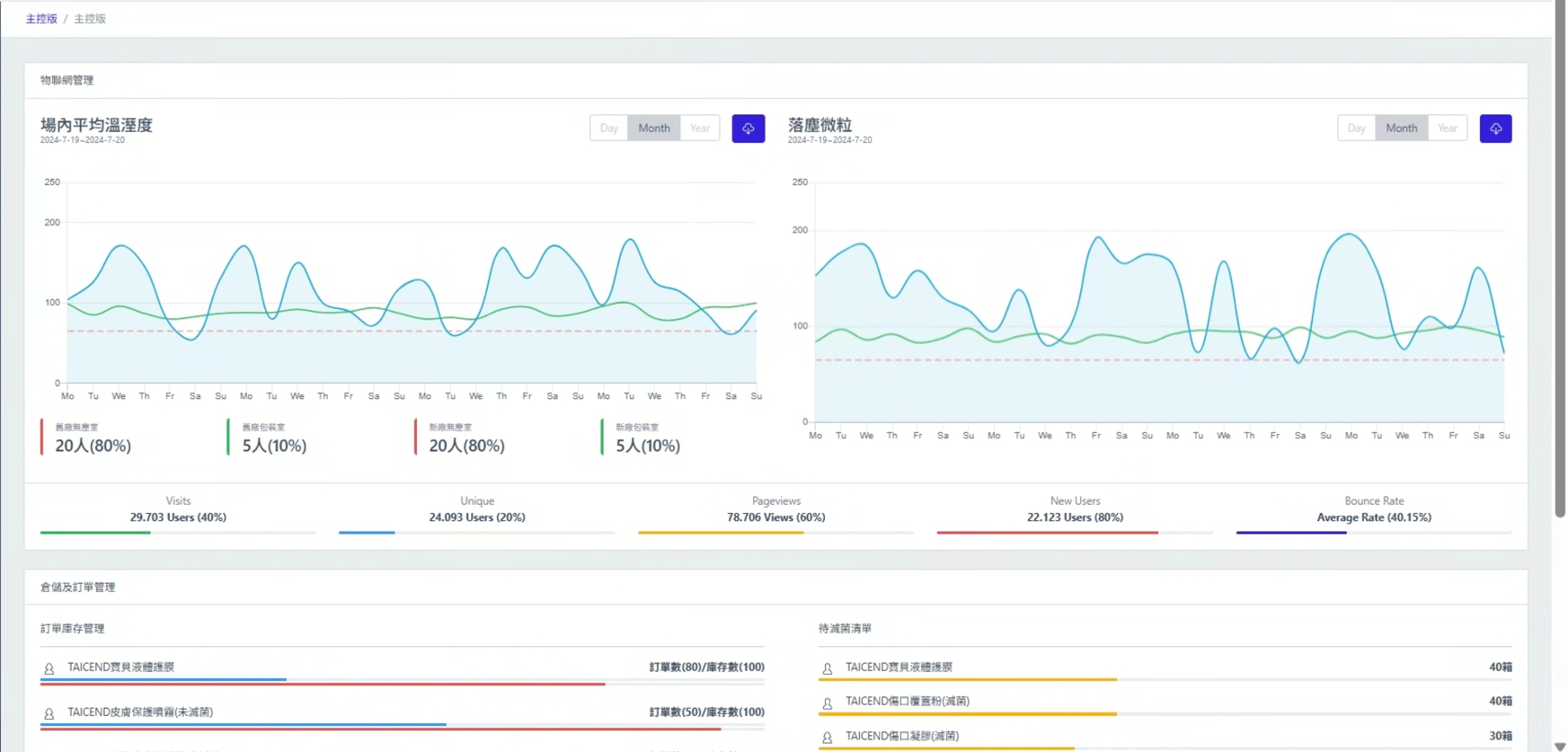Screen dimensions: 1568x752
Task: Click the TAICEND皮膚保護噴霧(未滅菌) item name
Action: pos(140,712)
